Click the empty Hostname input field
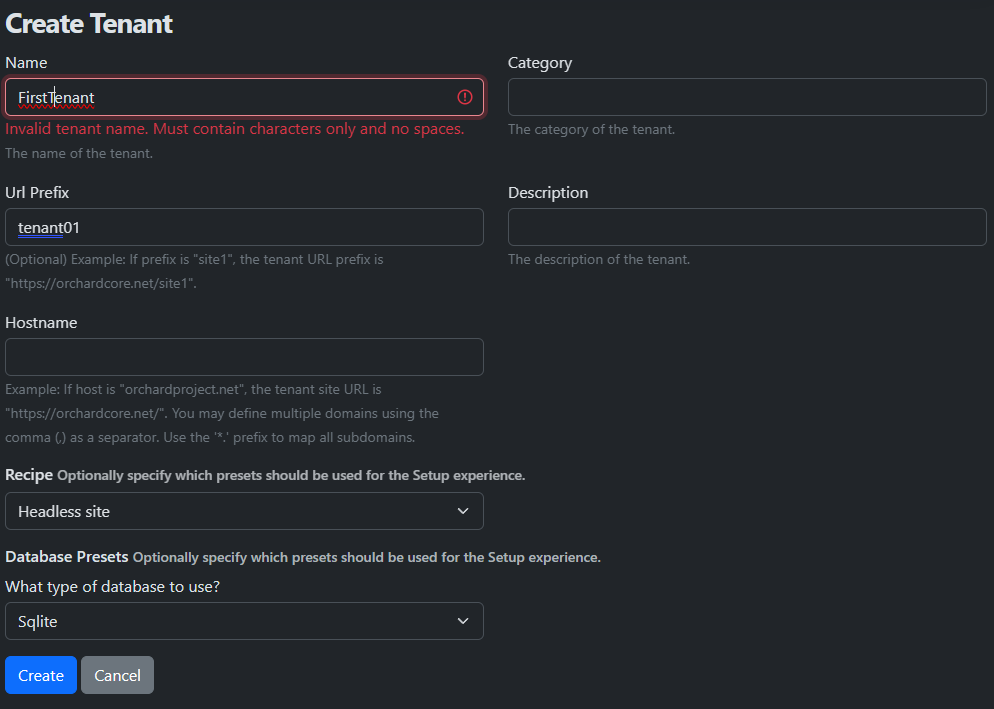Screen dimensions: 994x709 (x=244, y=357)
